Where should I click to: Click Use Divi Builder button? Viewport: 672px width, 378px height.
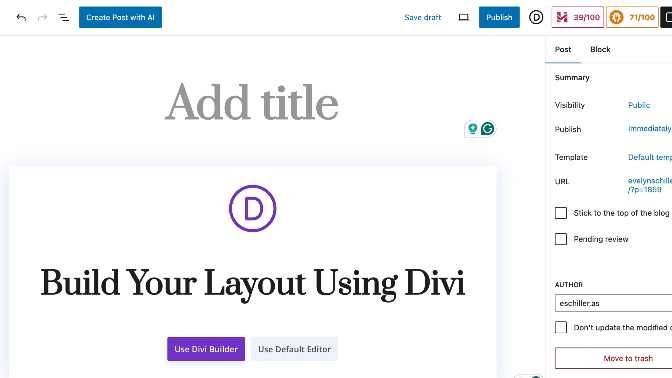tap(206, 349)
